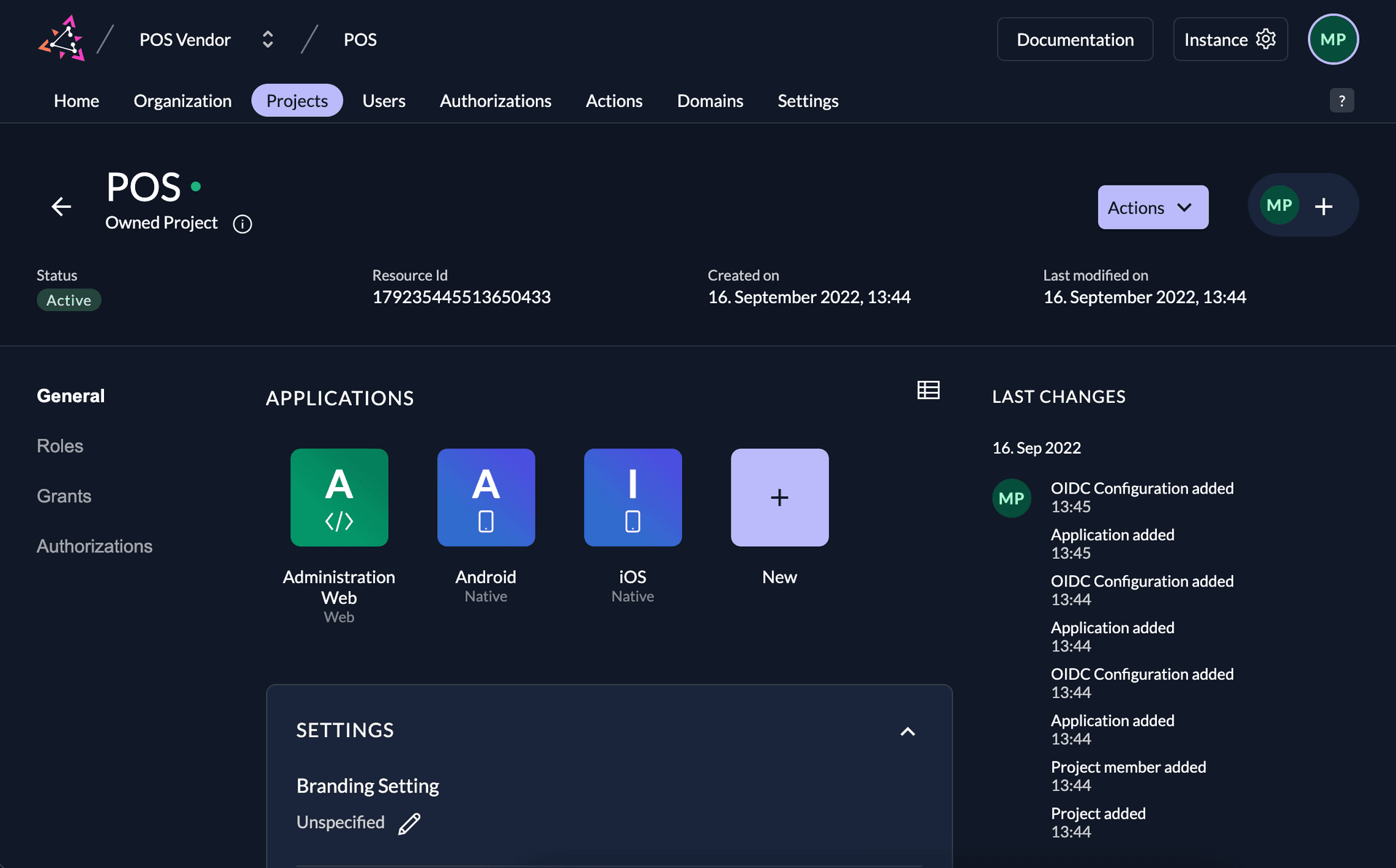
Task: Click the POS Vendor breadcrumb switcher
Action: click(x=267, y=40)
